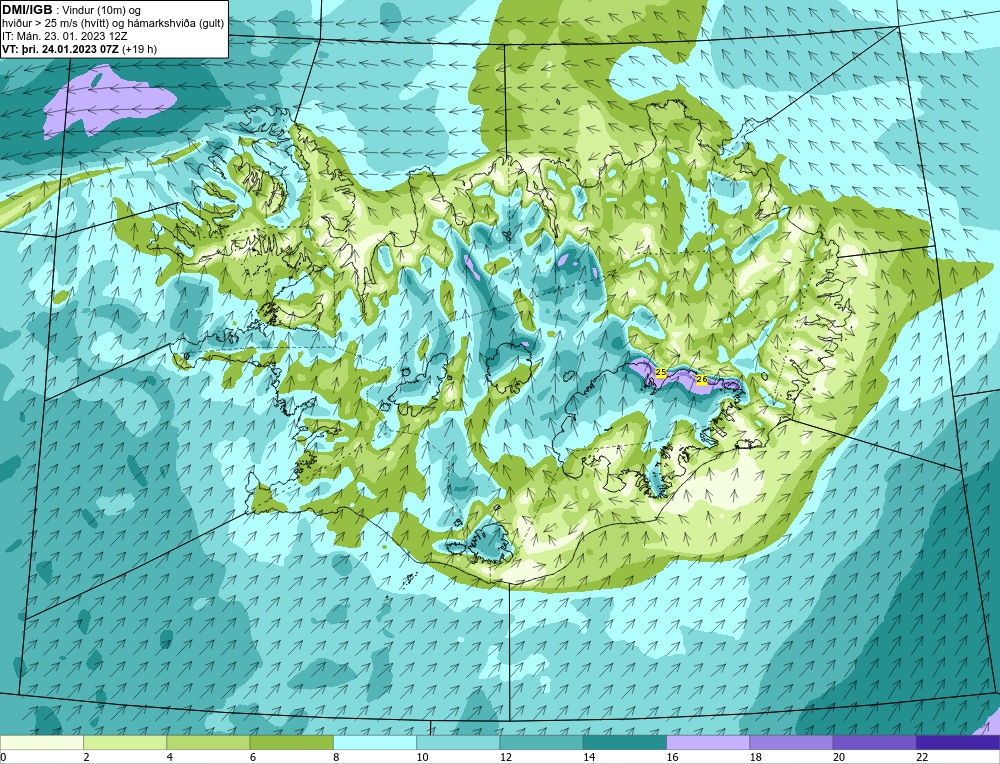Click the legend scale label 22
Image resolution: width=1000 pixels, height=764 pixels.
922,757
